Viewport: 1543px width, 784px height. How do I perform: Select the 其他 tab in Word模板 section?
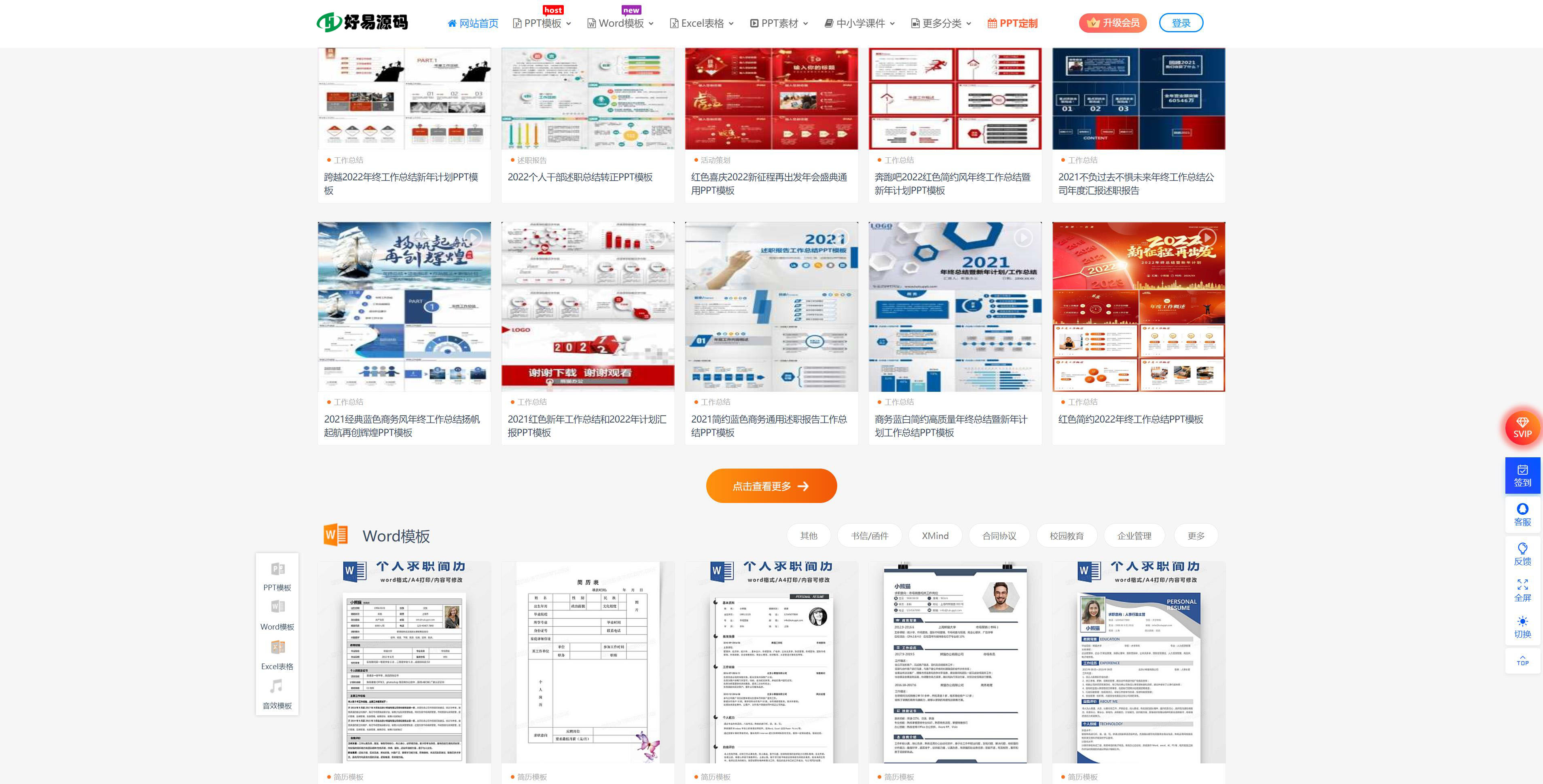click(810, 534)
